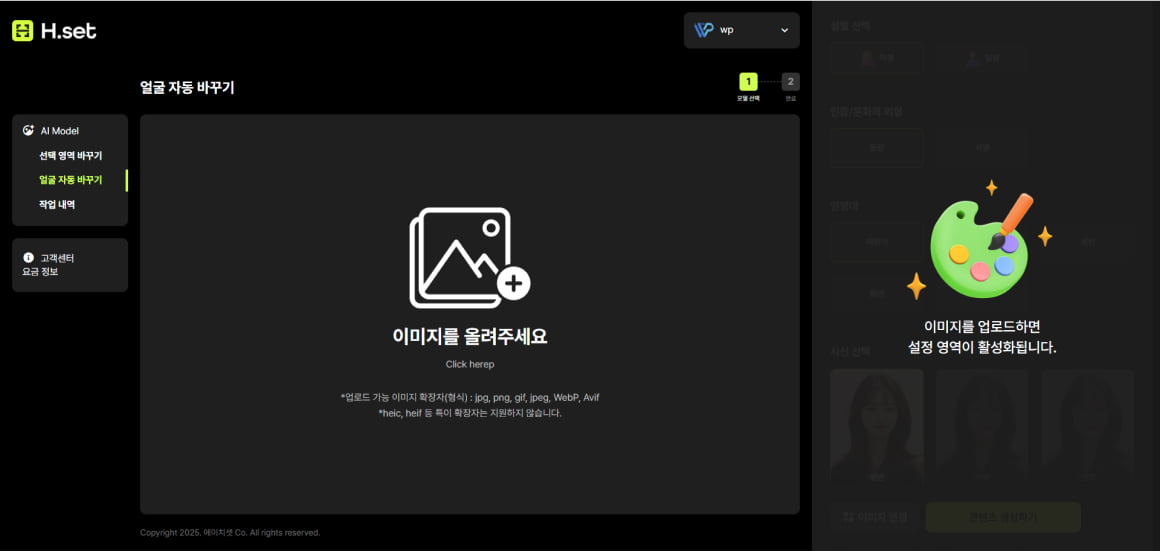Open 고객센터 customer center link
This screenshot has height=551, width=1160.
(x=57, y=258)
